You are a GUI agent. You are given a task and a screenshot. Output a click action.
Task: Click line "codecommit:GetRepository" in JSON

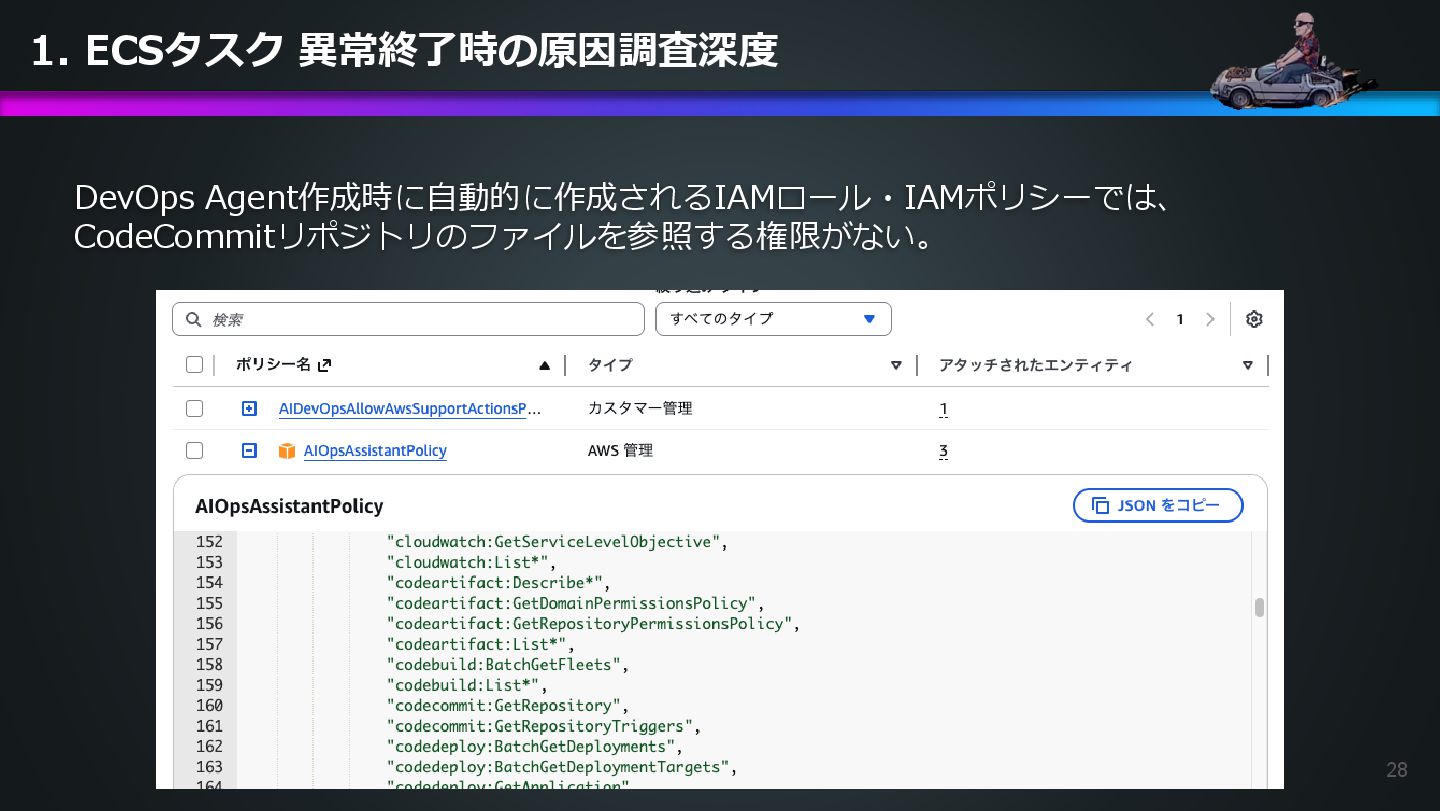507,705
